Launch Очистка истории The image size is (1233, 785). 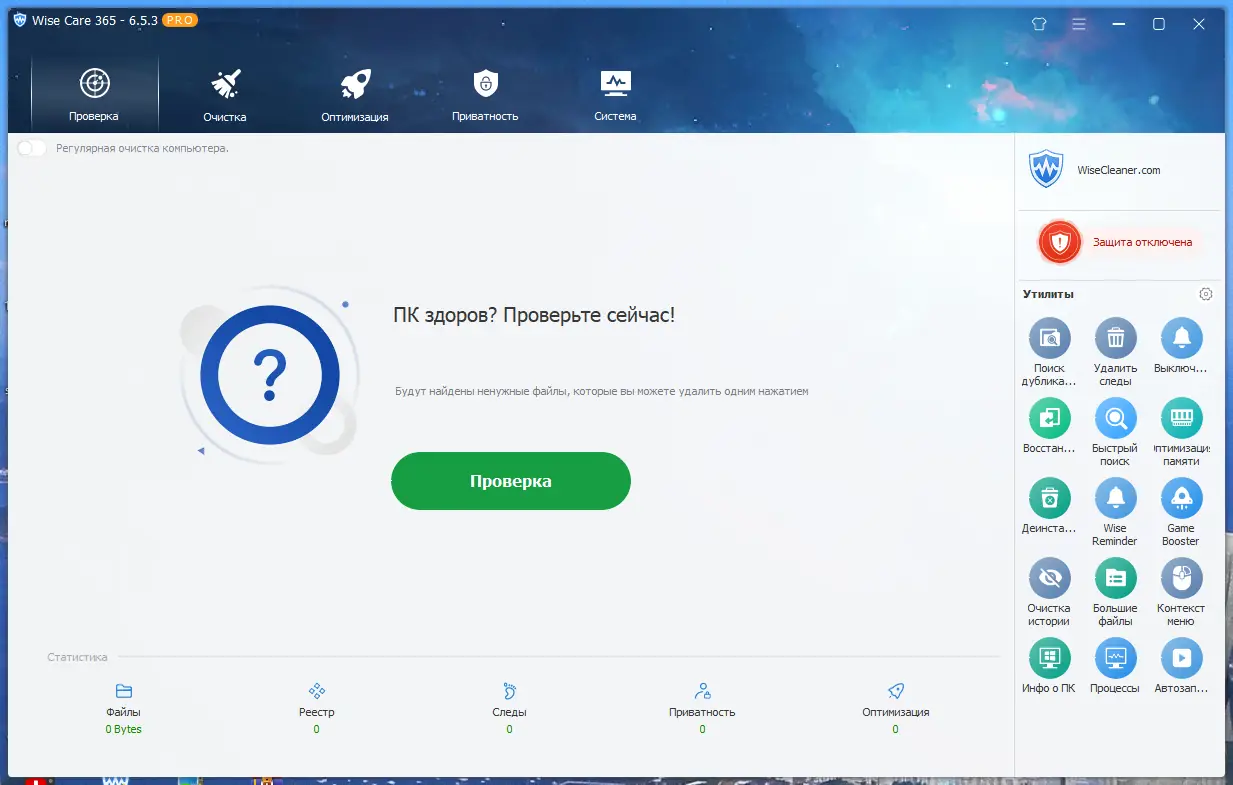pyautogui.click(x=1048, y=578)
